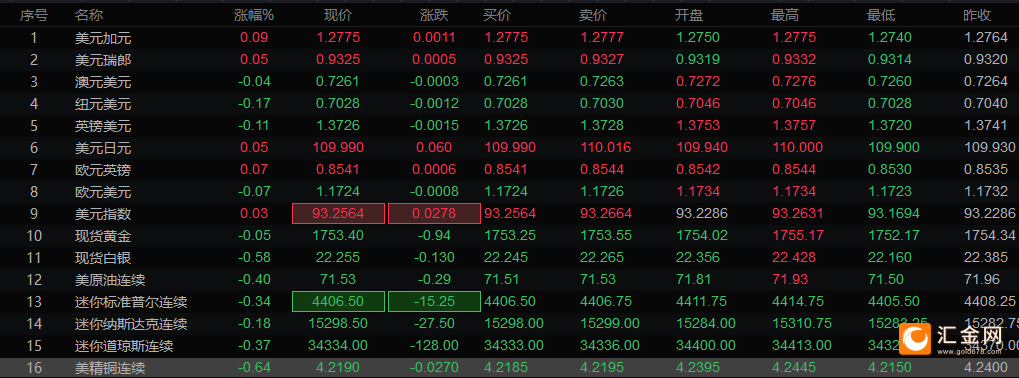Select the 美精铜连续 row
This screenshot has width=1019, height=378.
[510, 368]
